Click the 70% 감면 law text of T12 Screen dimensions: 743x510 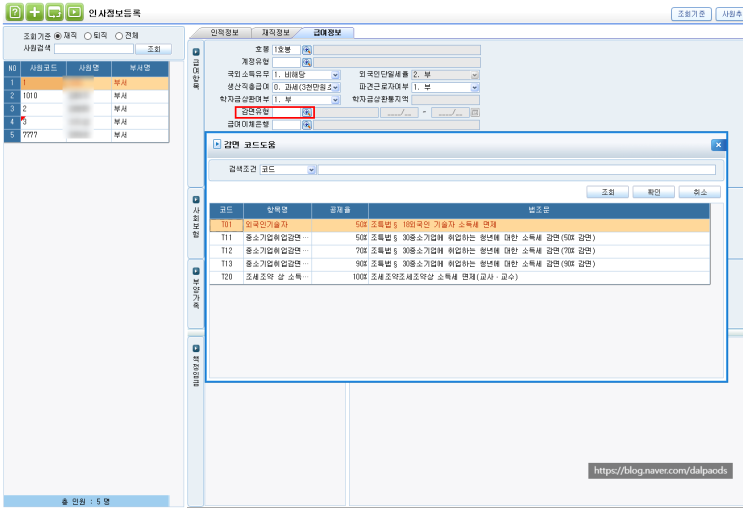(x=482, y=251)
